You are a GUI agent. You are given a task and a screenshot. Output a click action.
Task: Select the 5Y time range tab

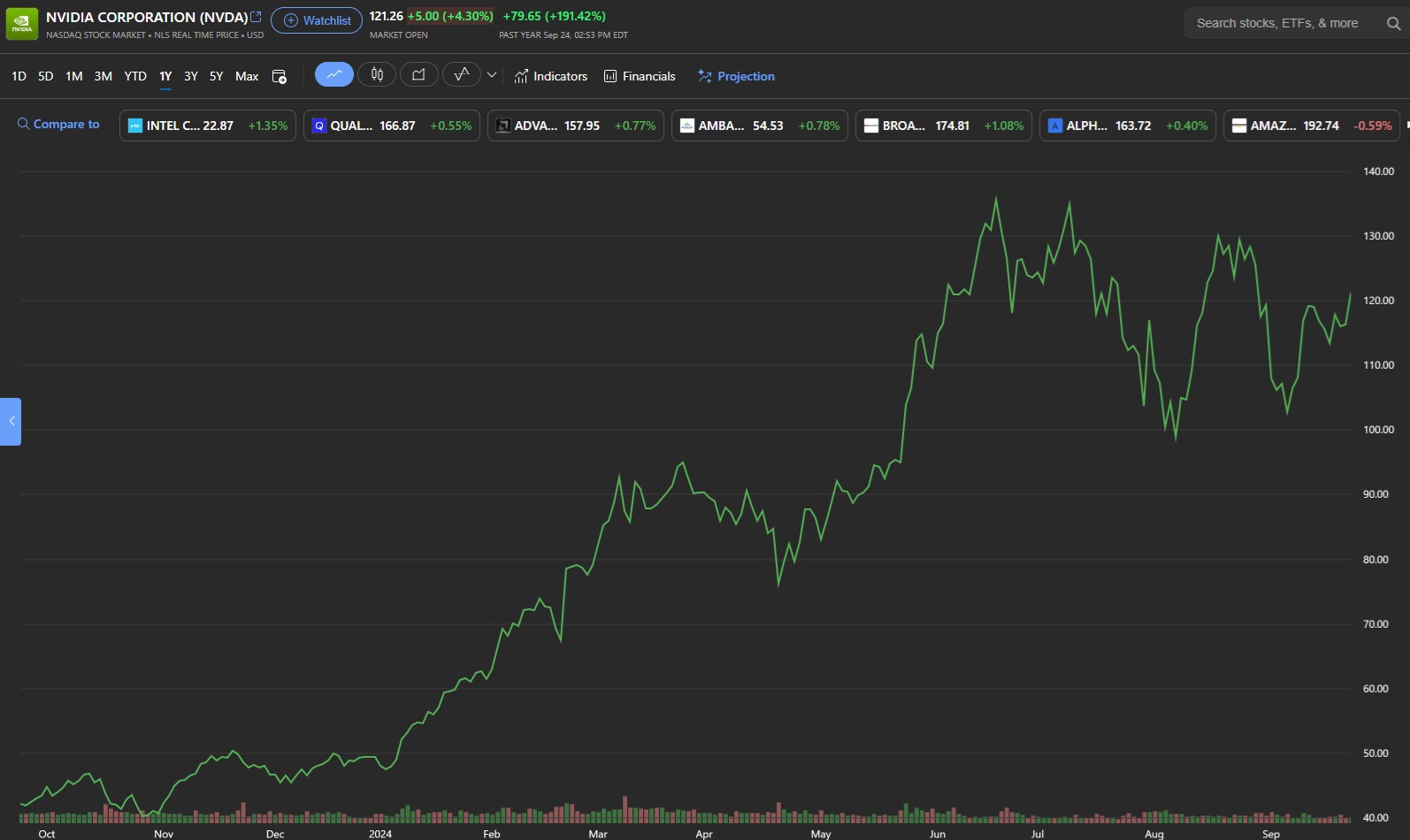click(216, 76)
